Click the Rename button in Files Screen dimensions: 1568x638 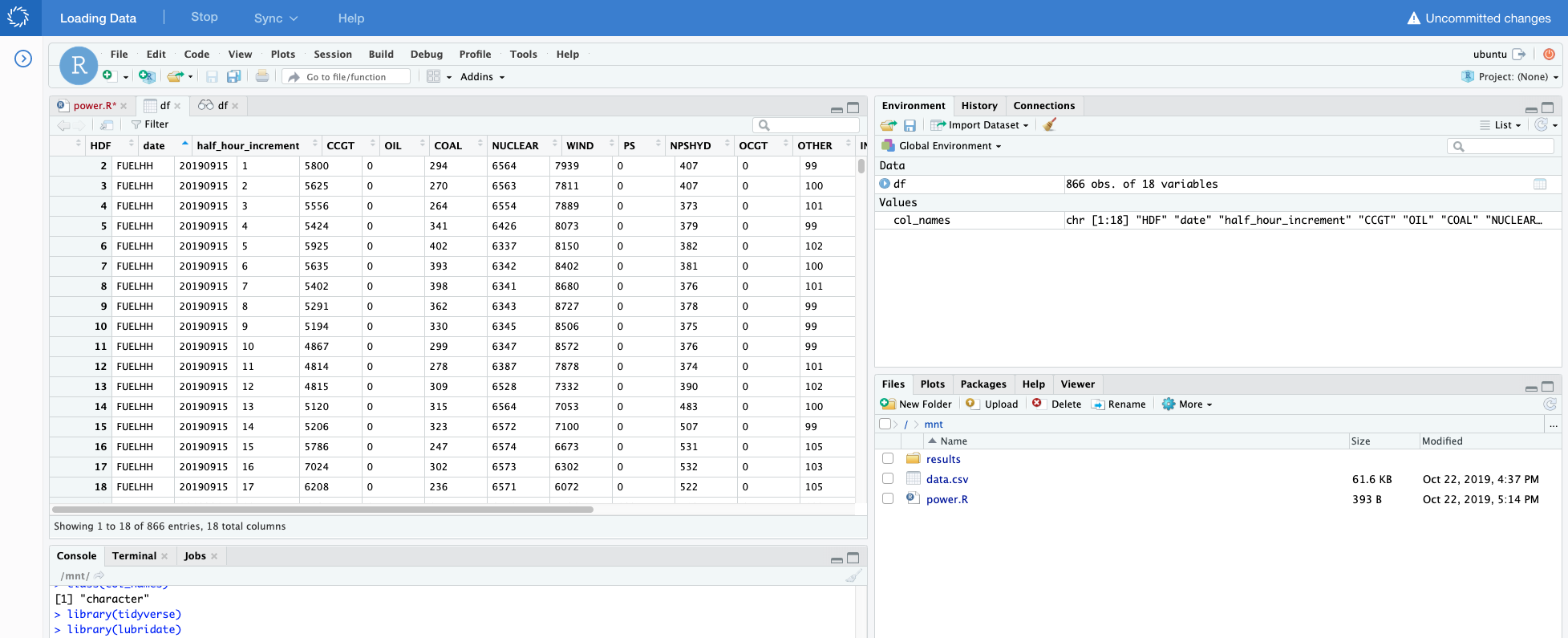pos(1119,404)
